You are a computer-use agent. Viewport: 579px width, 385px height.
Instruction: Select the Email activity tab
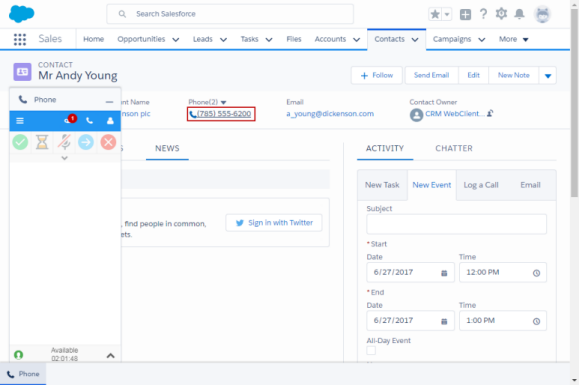[530, 185]
